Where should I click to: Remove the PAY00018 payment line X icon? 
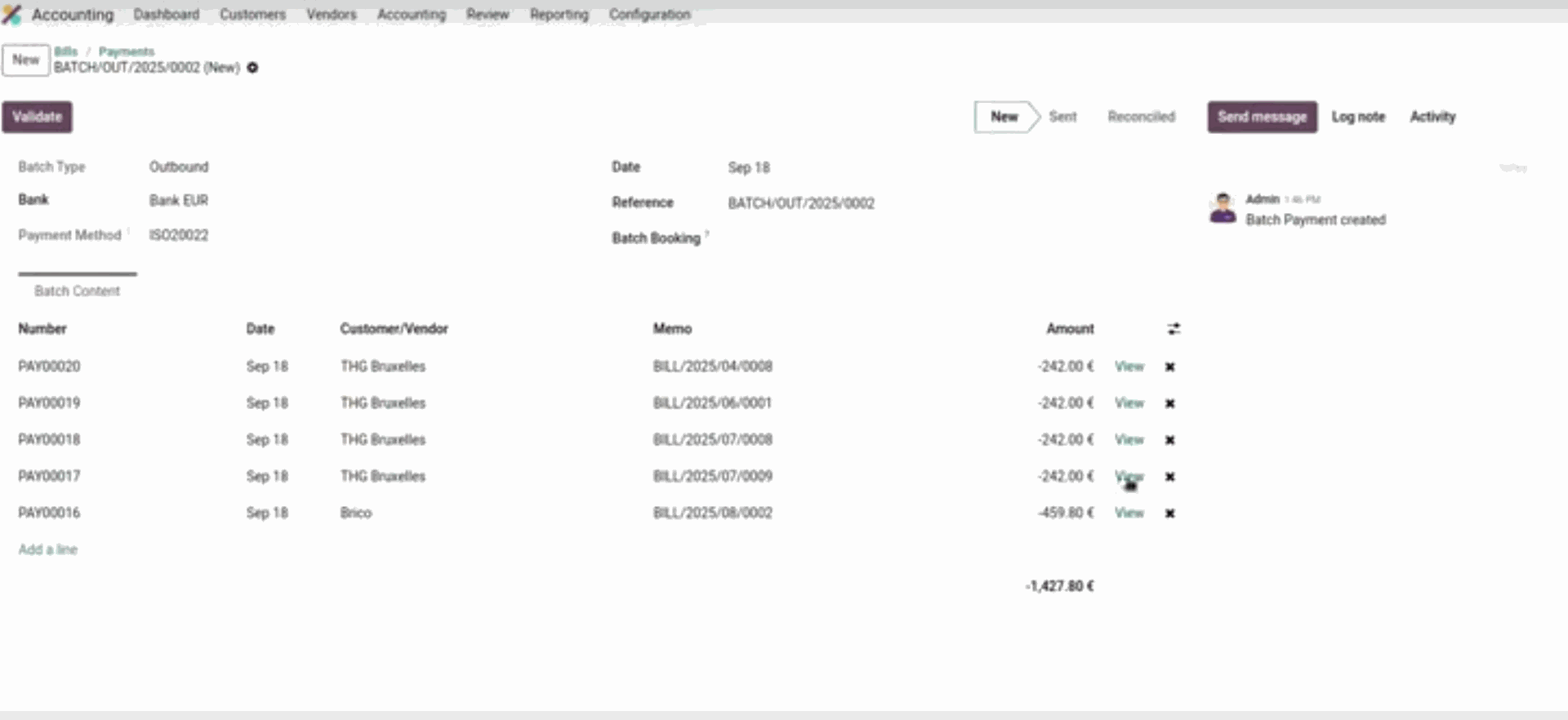(x=1169, y=440)
